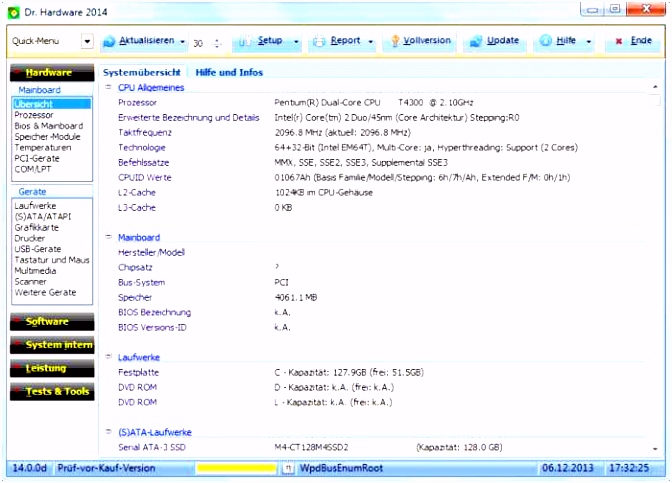
Task: Open the Aktualisieren dropdown arrow
Action: pyautogui.click(x=183, y=42)
